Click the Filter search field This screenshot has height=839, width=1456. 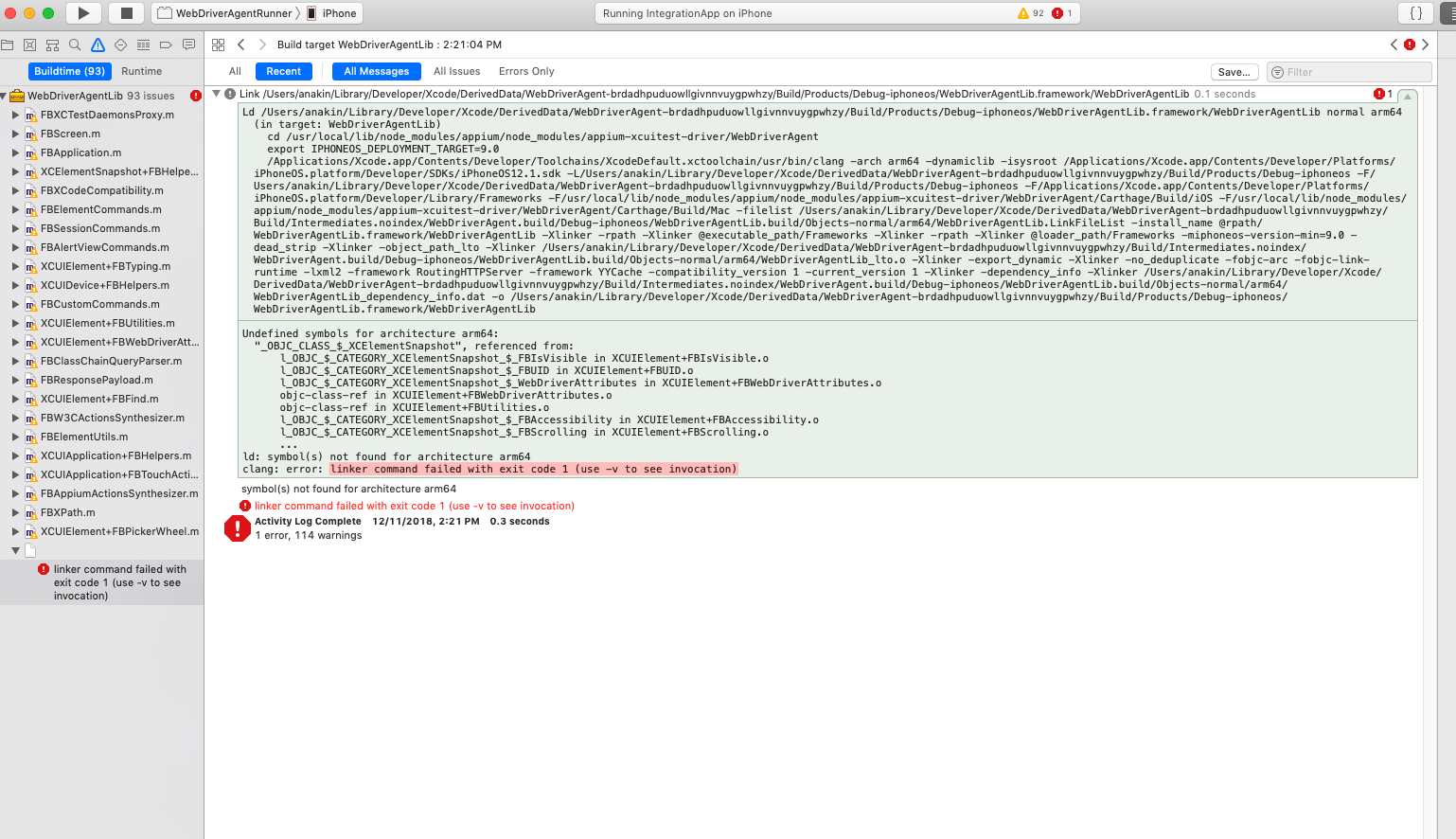[1349, 72]
